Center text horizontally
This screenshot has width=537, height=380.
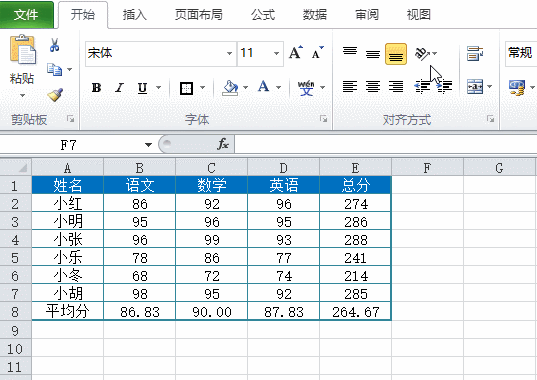pyautogui.click(x=373, y=86)
